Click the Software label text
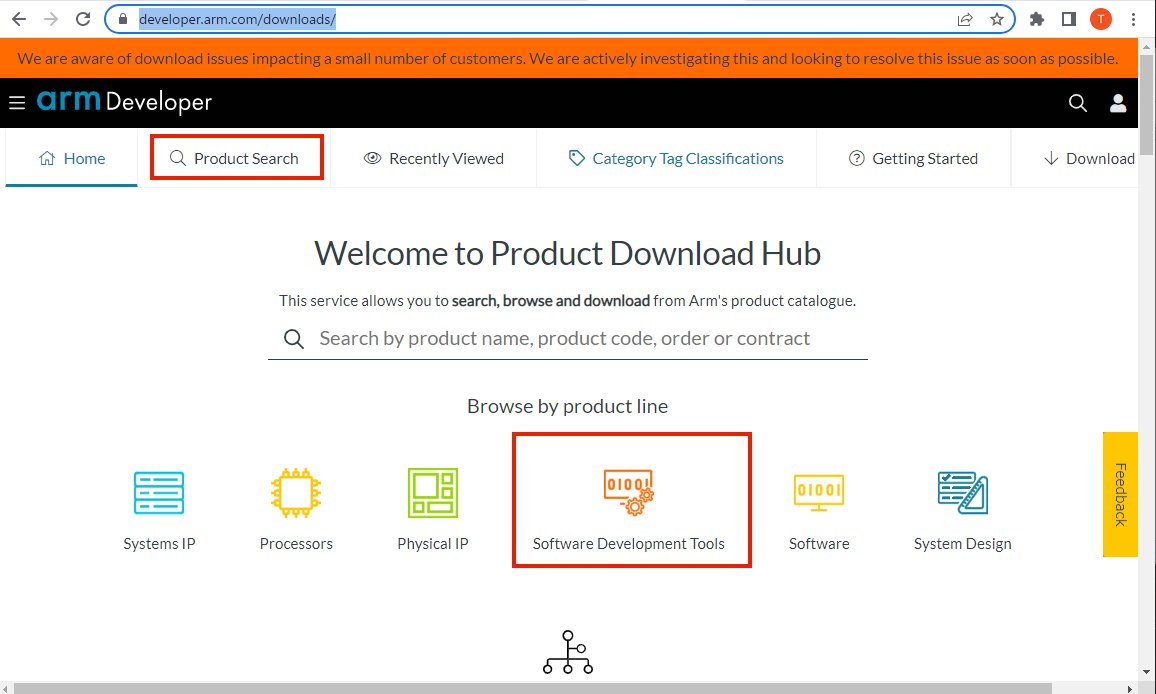 819,544
